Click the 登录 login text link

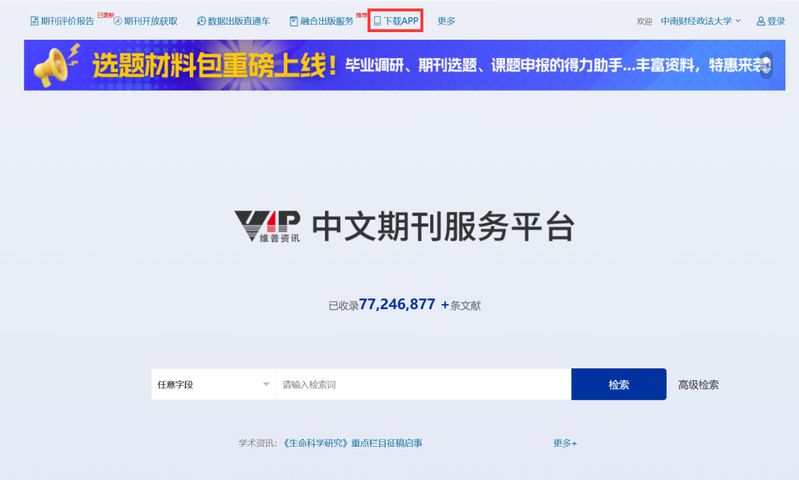point(776,21)
